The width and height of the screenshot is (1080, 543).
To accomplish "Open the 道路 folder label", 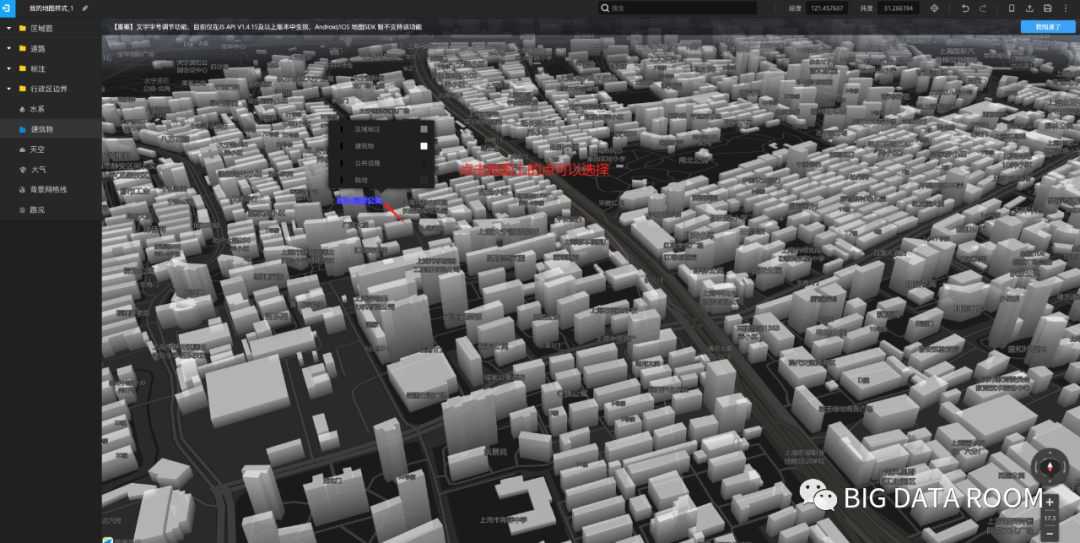I will (x=38, y=49).
